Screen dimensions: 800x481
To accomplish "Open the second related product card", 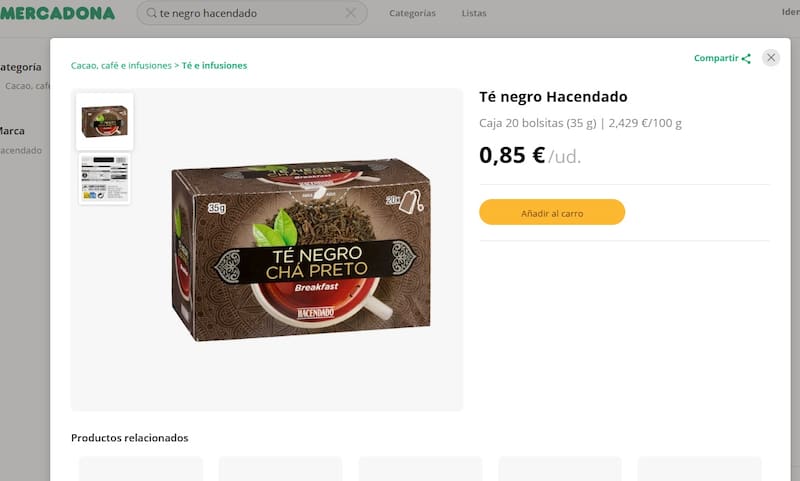I will [281, 469].
